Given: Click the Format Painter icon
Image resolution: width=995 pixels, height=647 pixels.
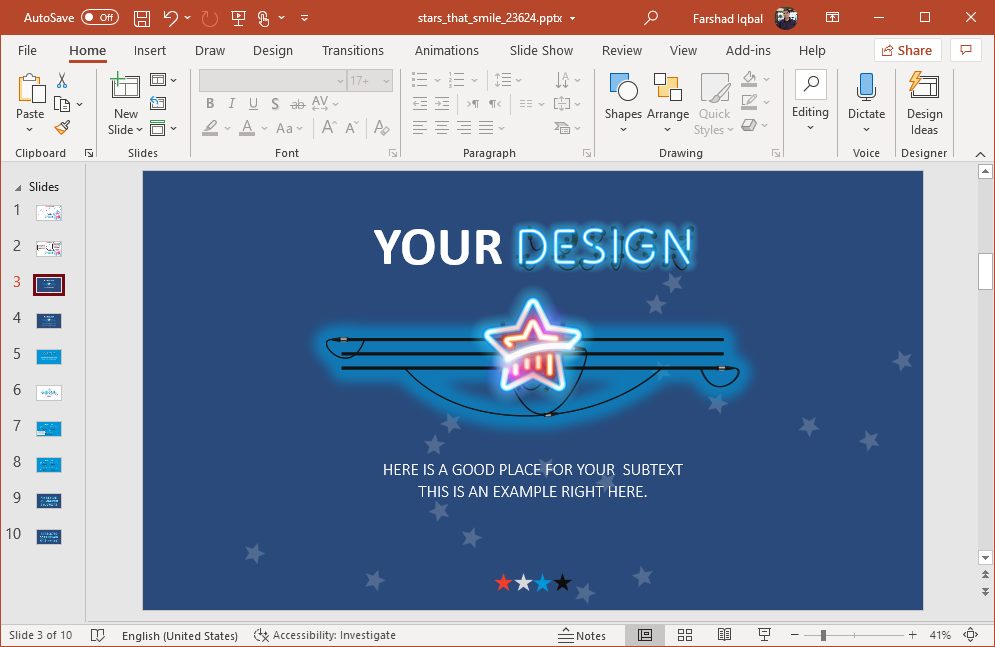Looking at the screenshot, I should [x=62, y=127].
